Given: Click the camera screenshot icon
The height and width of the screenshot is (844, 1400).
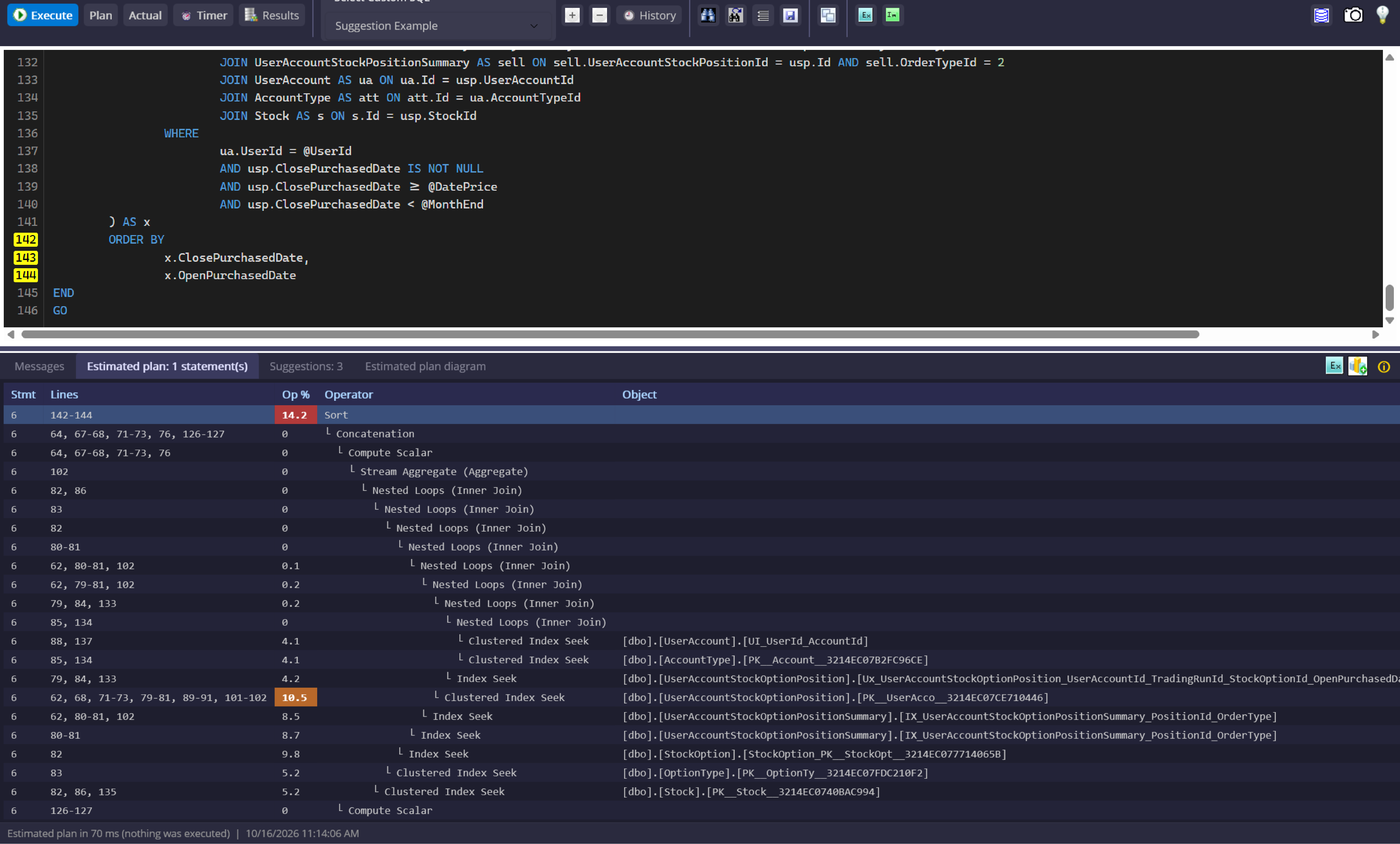Looking at the screenshot, I should pos(1353,15).
